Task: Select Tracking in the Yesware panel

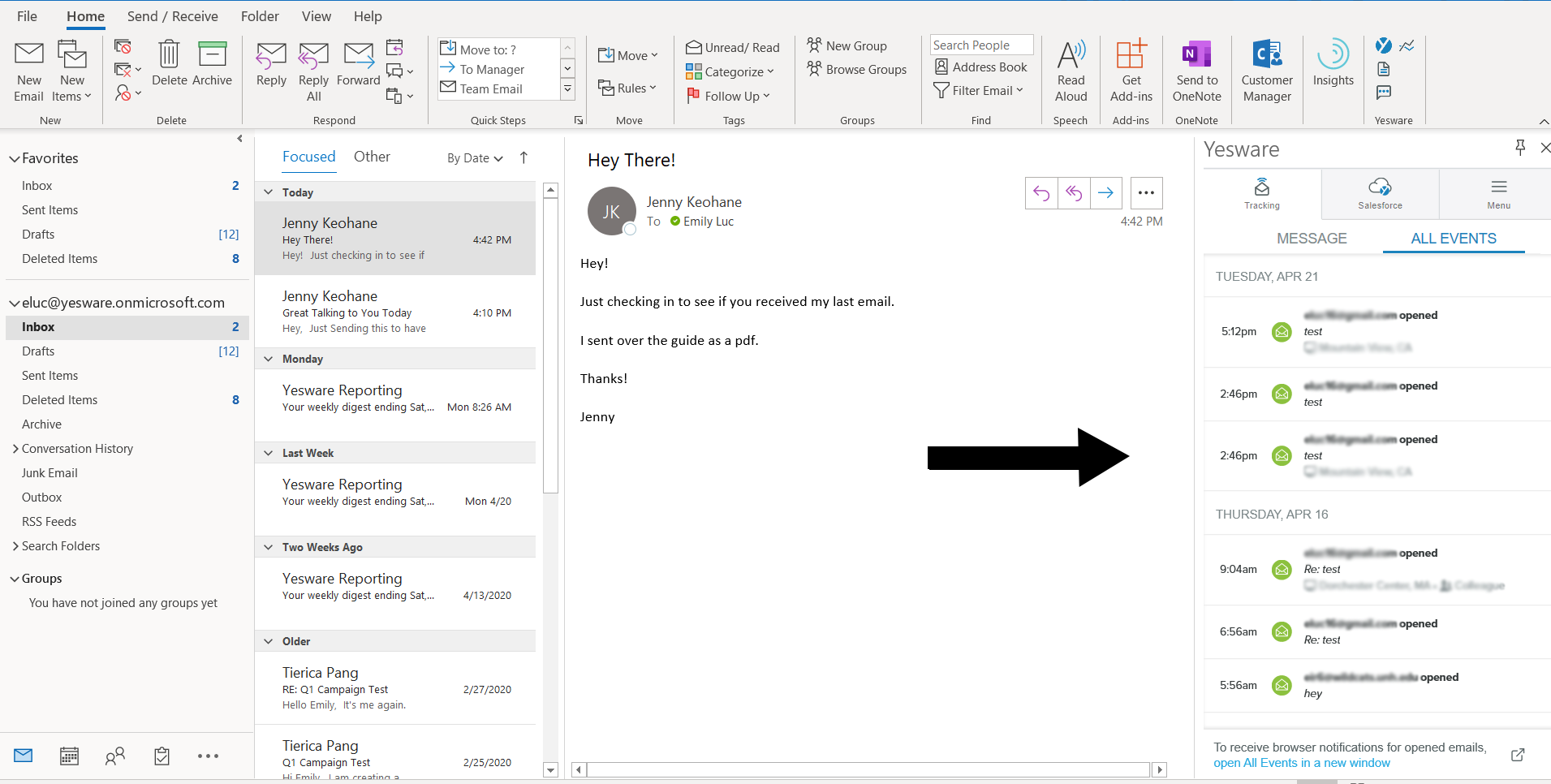Action: 1260,193
